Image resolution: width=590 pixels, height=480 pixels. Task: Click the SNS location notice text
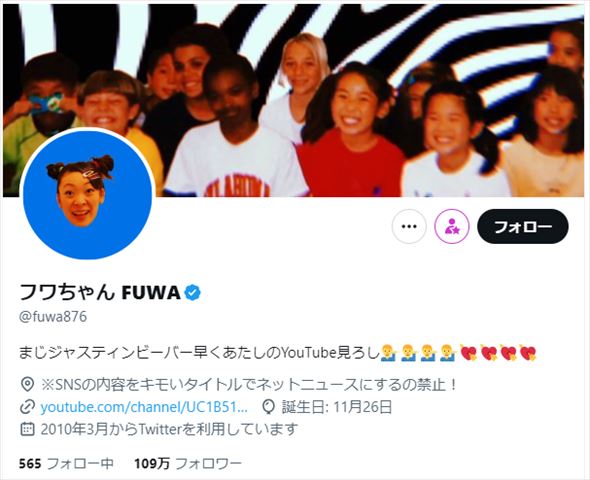coord(249,384)
